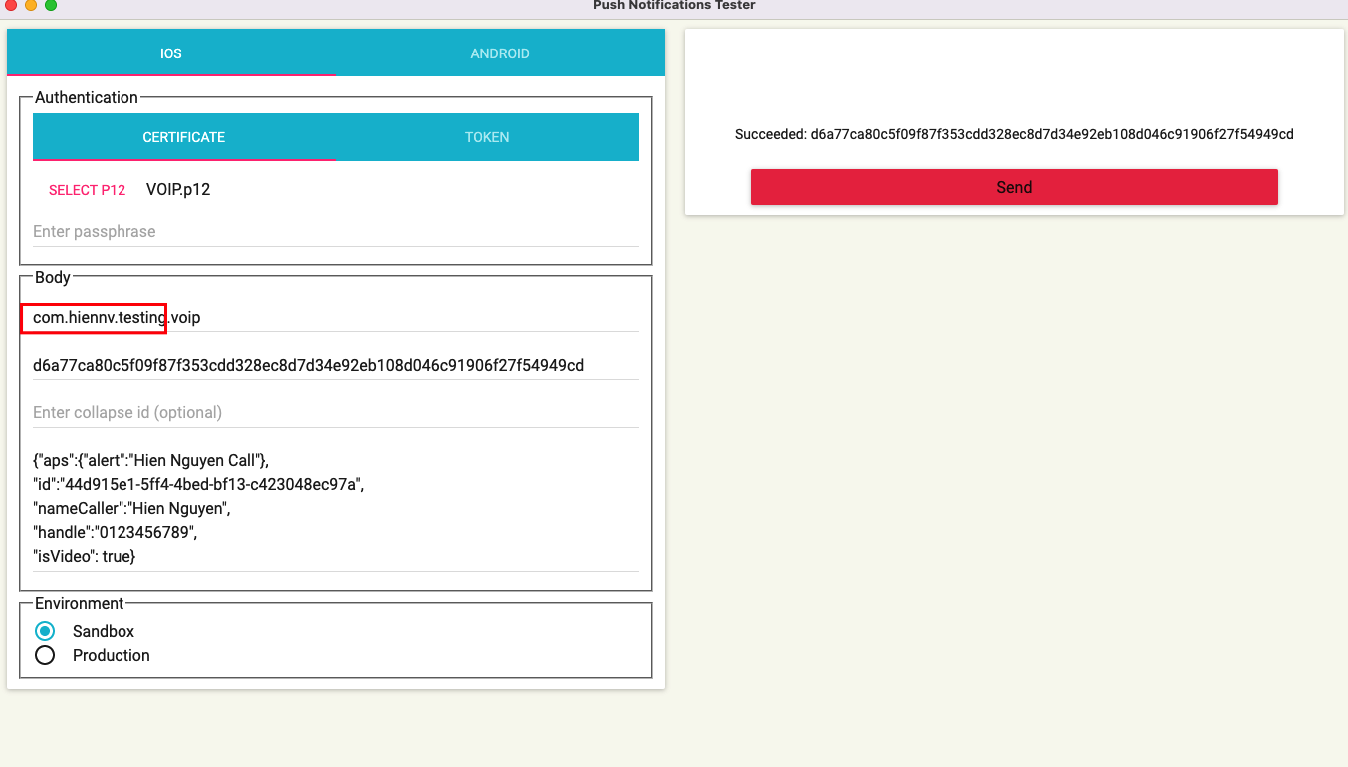Click the VOIP.p12 file name label
The width and height of the screenshot is (1348, 767).
[178, 190]
